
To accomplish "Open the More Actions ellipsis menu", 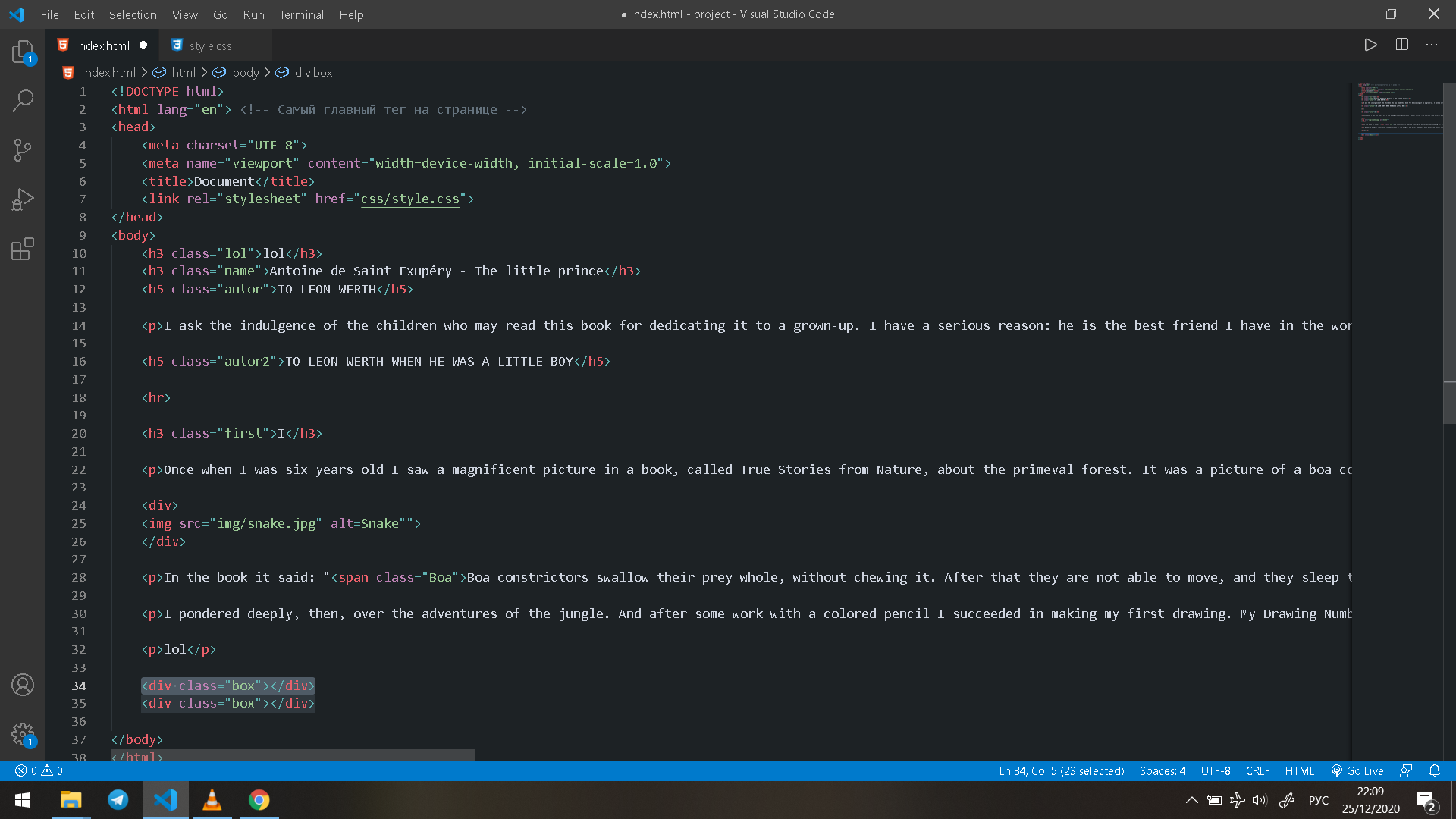I will coord(1432,45).
